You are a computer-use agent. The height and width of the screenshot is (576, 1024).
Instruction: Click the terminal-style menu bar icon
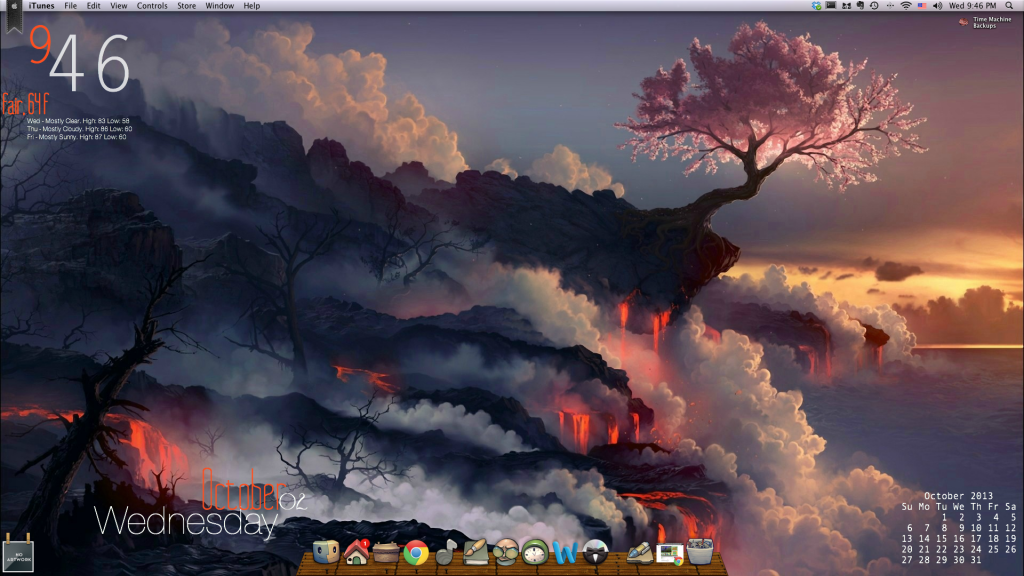click(x=831, y=5)
